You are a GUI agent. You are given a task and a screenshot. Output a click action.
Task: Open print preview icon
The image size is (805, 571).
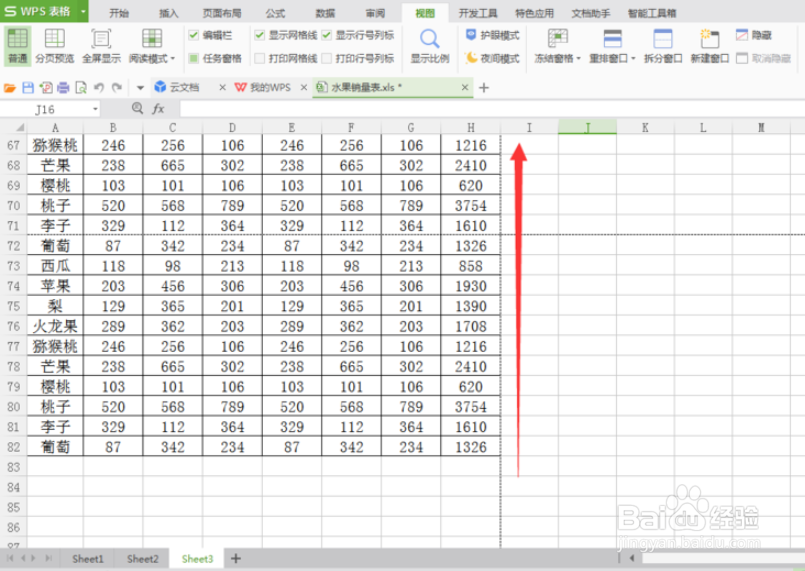point(81,88)
